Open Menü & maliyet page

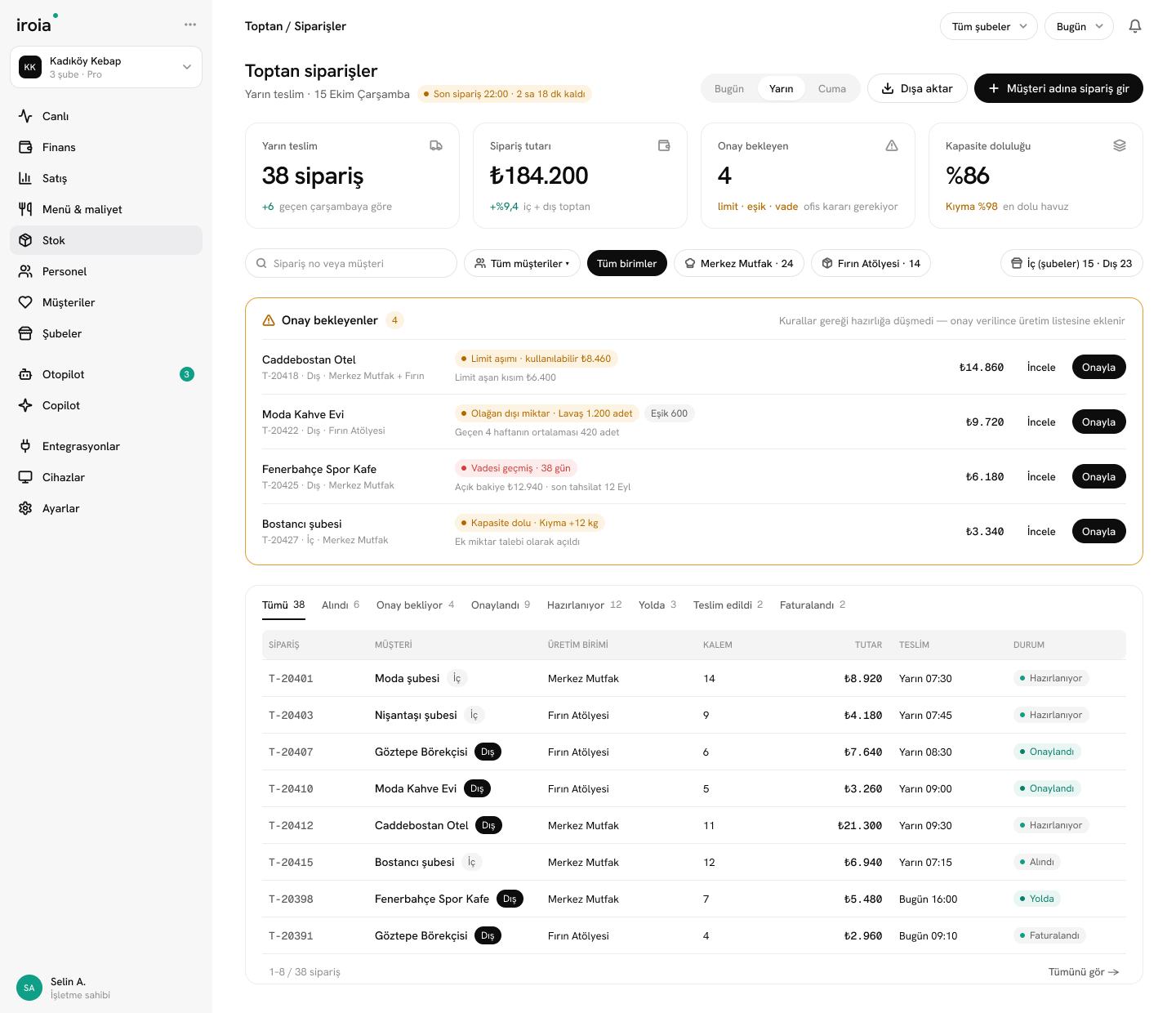coord(106,209)
